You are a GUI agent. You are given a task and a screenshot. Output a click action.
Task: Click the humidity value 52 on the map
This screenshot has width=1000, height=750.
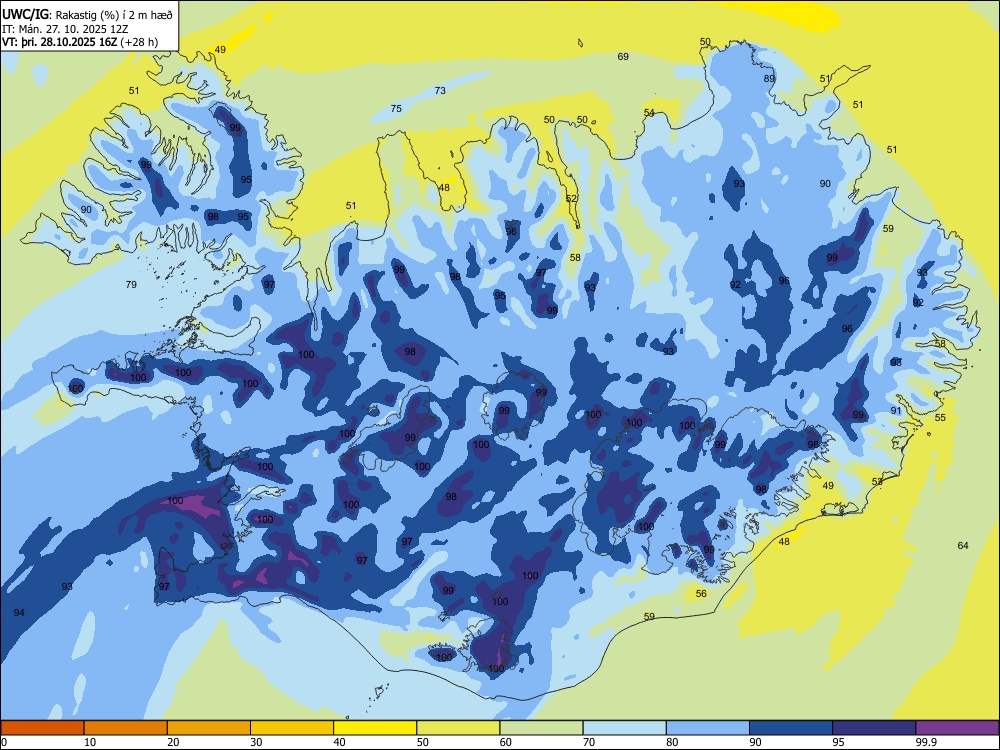click(x=571, y=199)
